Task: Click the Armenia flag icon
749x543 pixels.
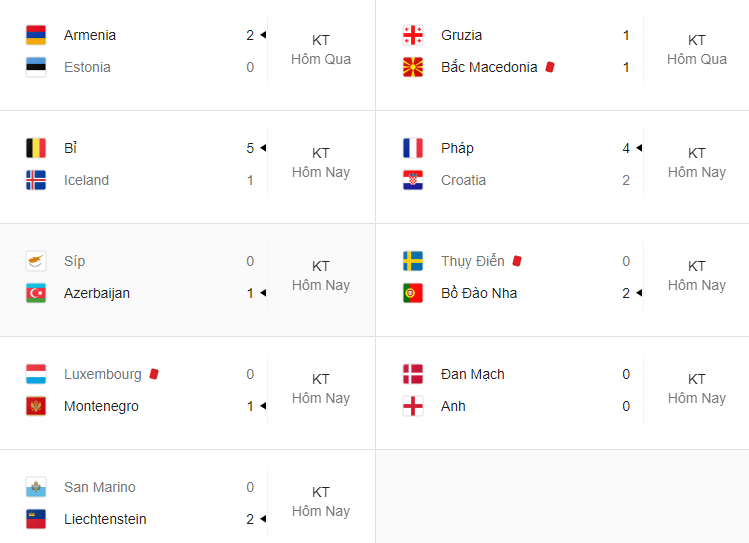Action: [x=36, y=35]
